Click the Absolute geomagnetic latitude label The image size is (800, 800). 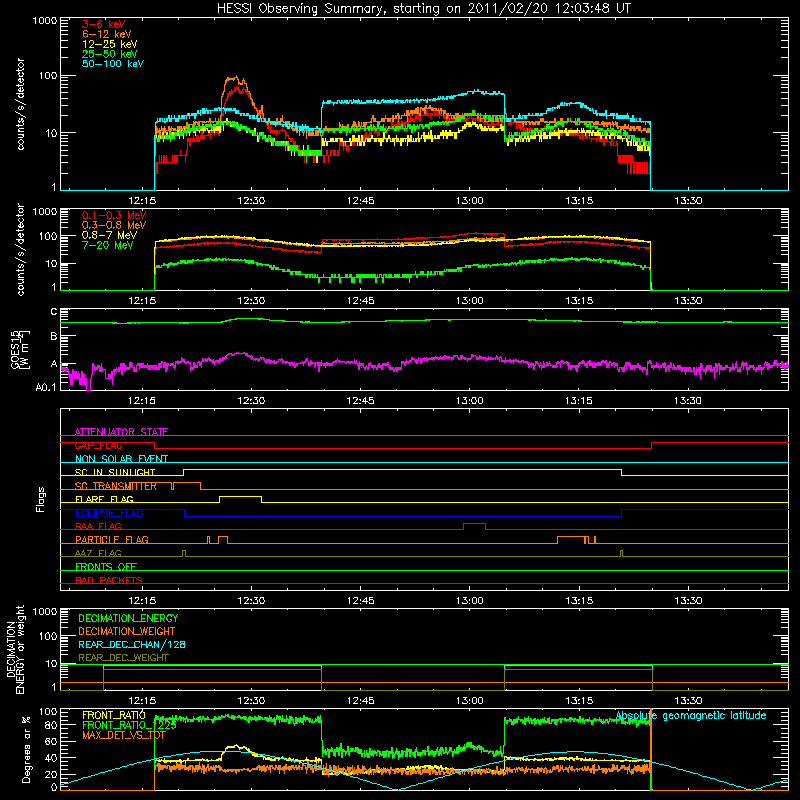691,716
